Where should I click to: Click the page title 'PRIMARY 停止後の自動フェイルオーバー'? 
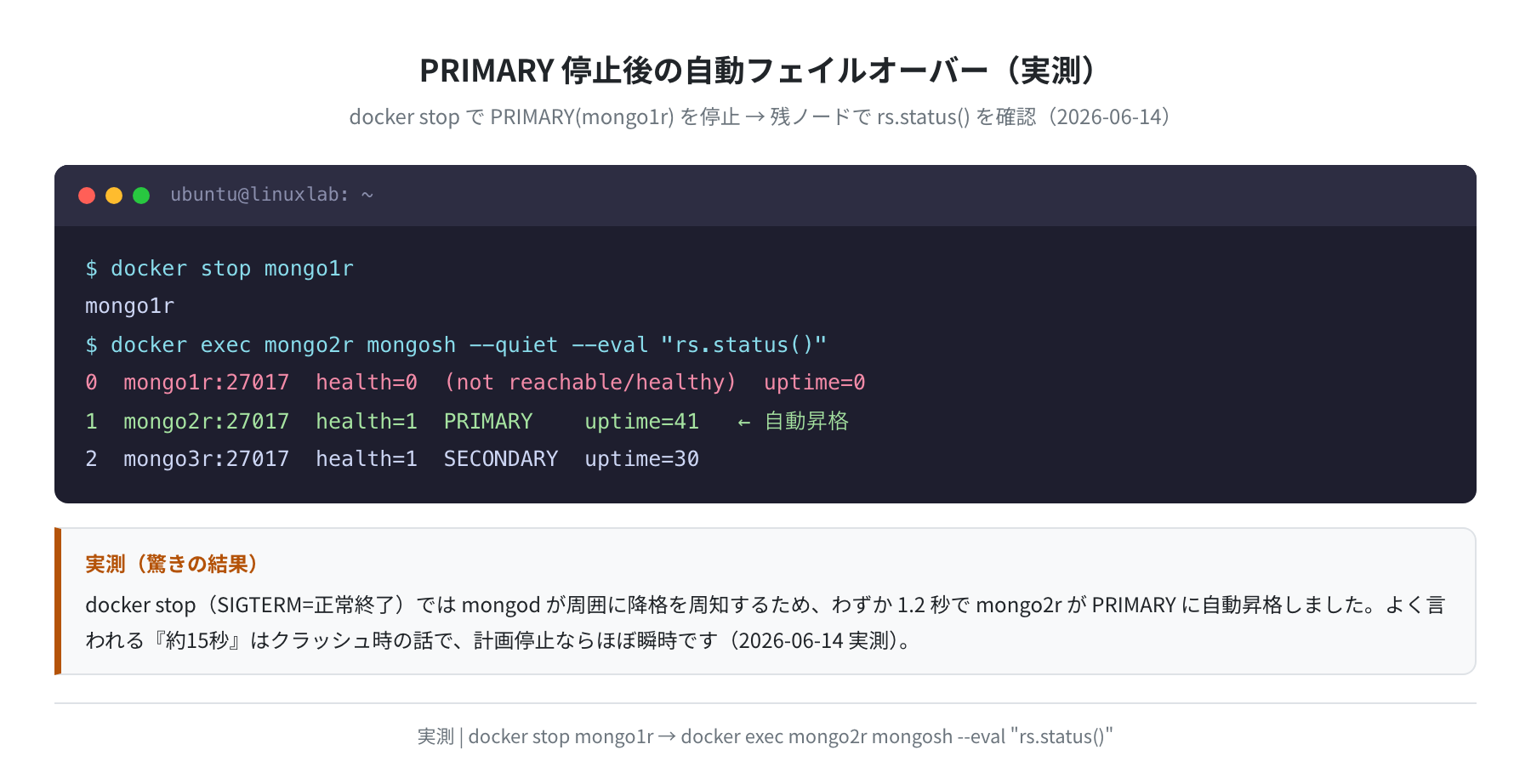click(703, 71)
